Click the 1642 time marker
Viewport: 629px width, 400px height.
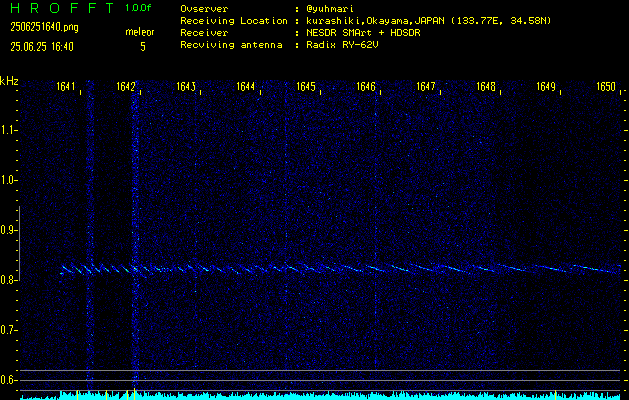pos(126,87)
